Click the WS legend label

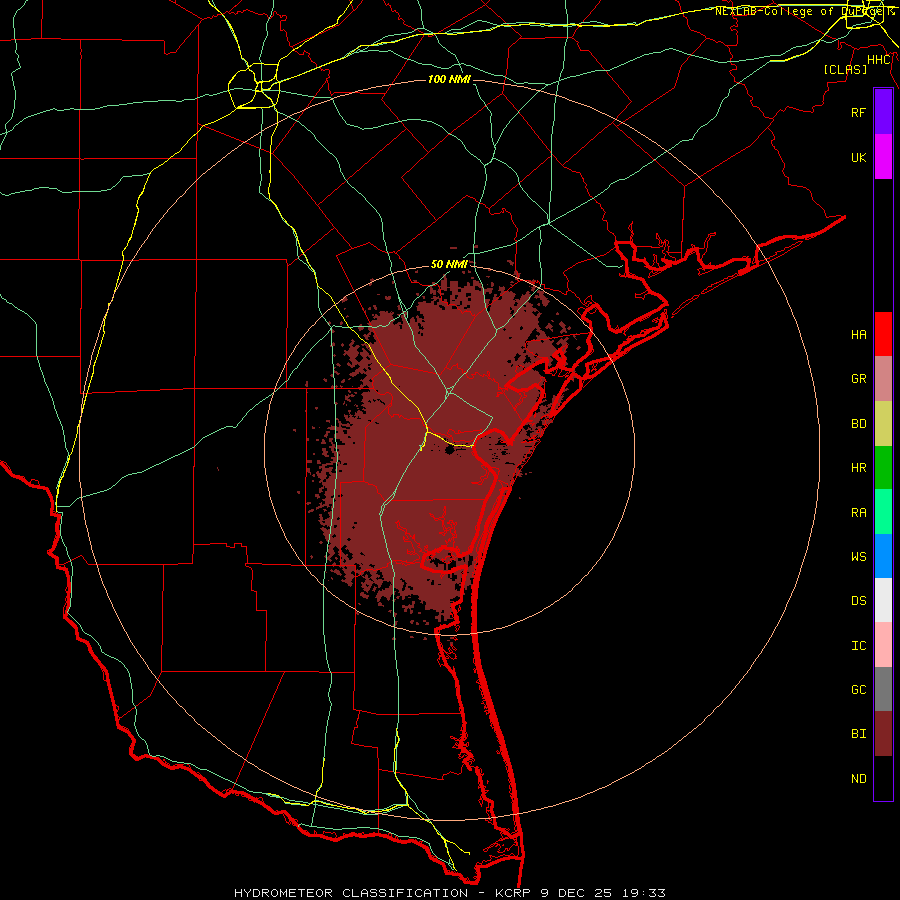859,557
